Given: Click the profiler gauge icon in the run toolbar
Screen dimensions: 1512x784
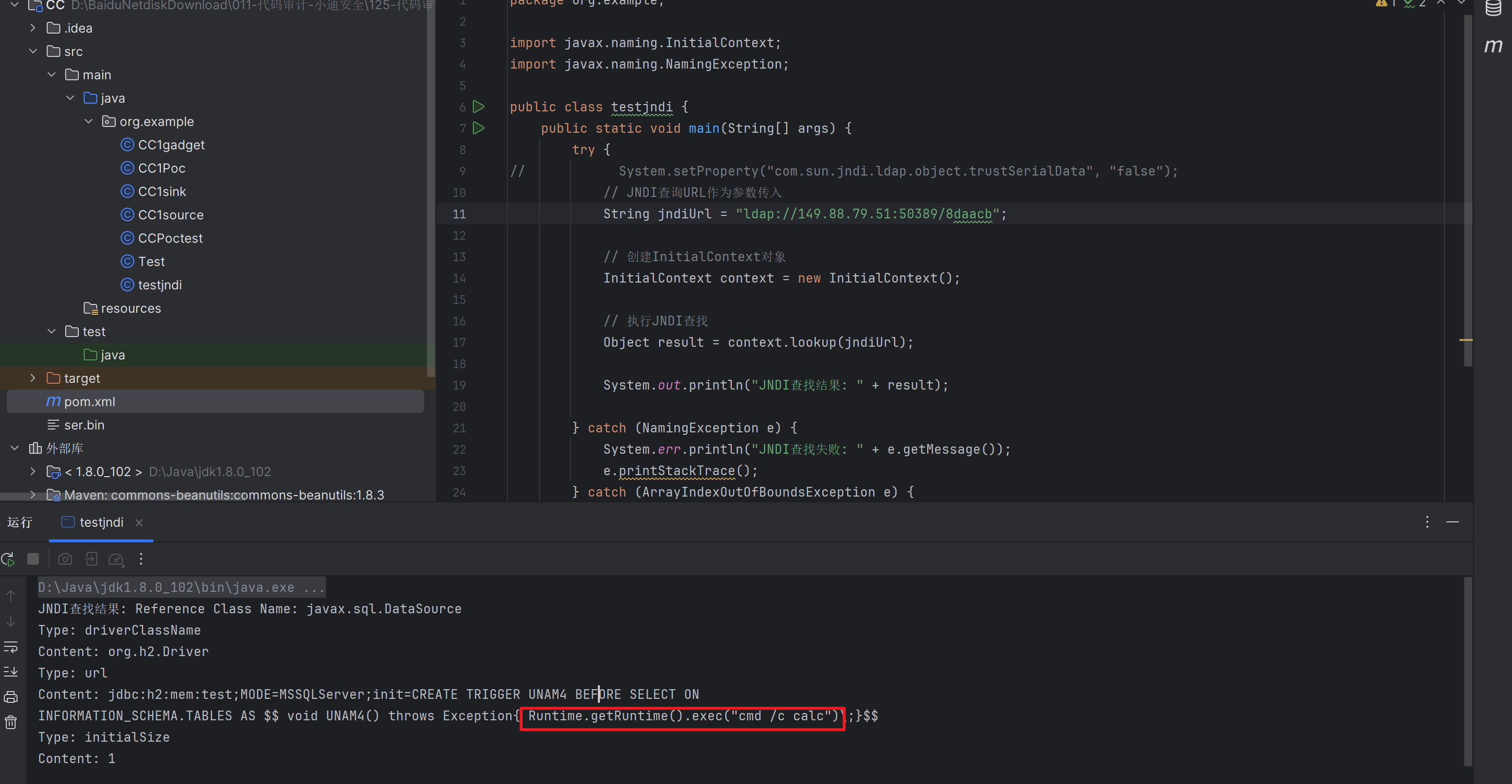Looking at the screenshot, I should pyautogui.click(x=116, y=559).
